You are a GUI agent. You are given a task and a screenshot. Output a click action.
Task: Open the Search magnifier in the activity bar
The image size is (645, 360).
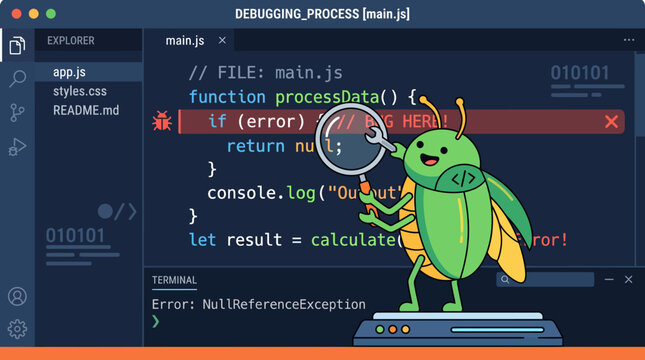(x=17, y=78)
